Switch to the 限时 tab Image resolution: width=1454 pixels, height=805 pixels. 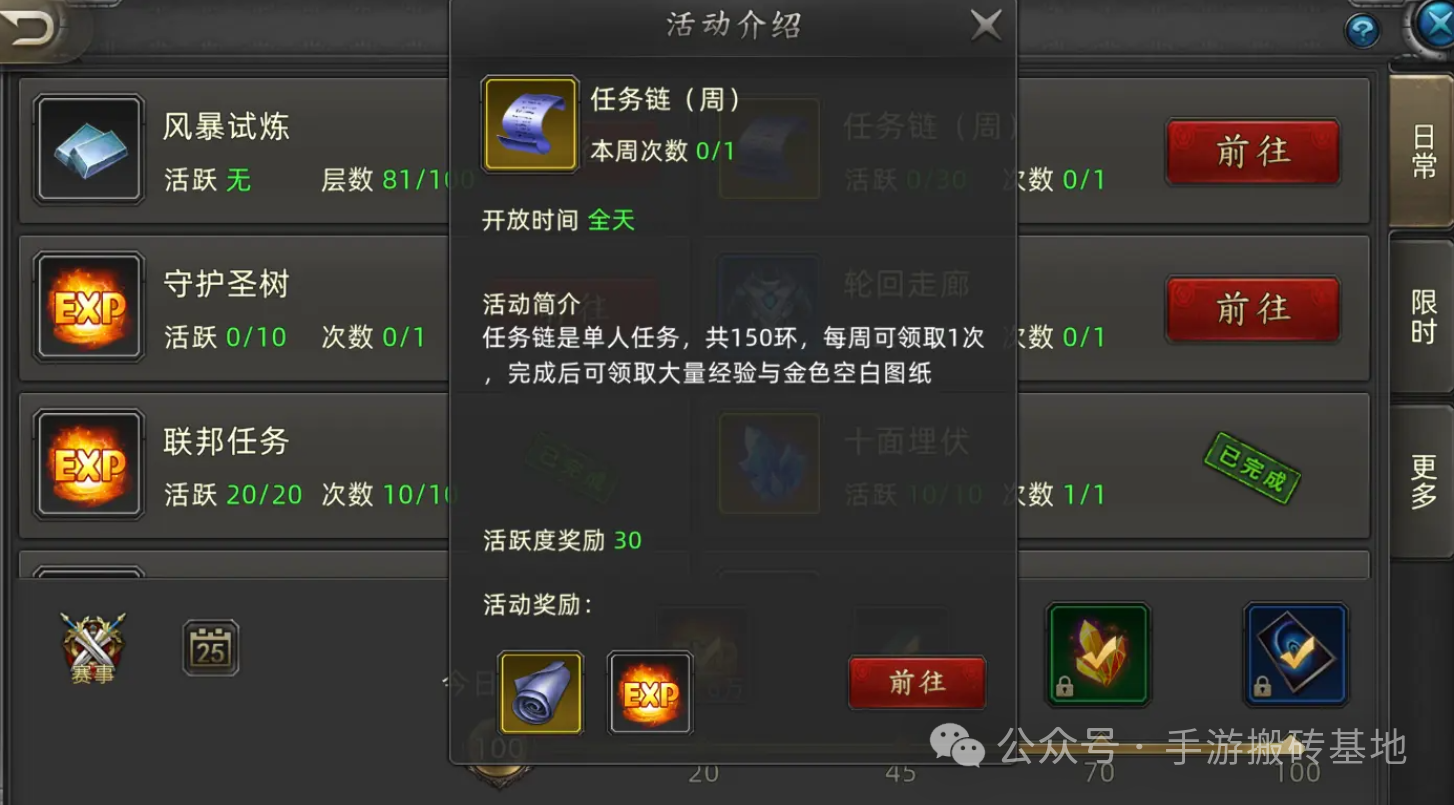tap(1423, 317)
